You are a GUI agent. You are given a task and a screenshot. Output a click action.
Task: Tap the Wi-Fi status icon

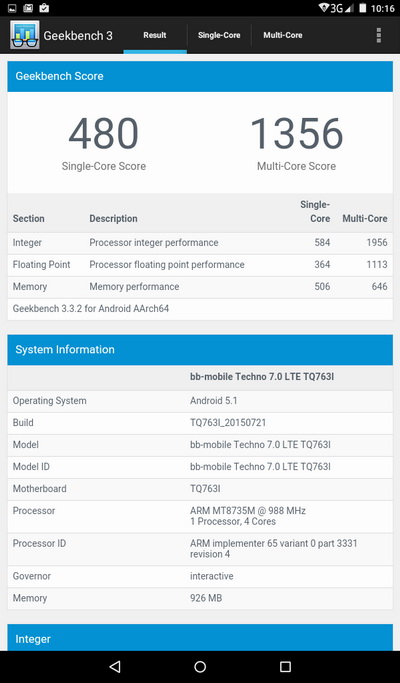pyautogui.click(x=324, y=8)
